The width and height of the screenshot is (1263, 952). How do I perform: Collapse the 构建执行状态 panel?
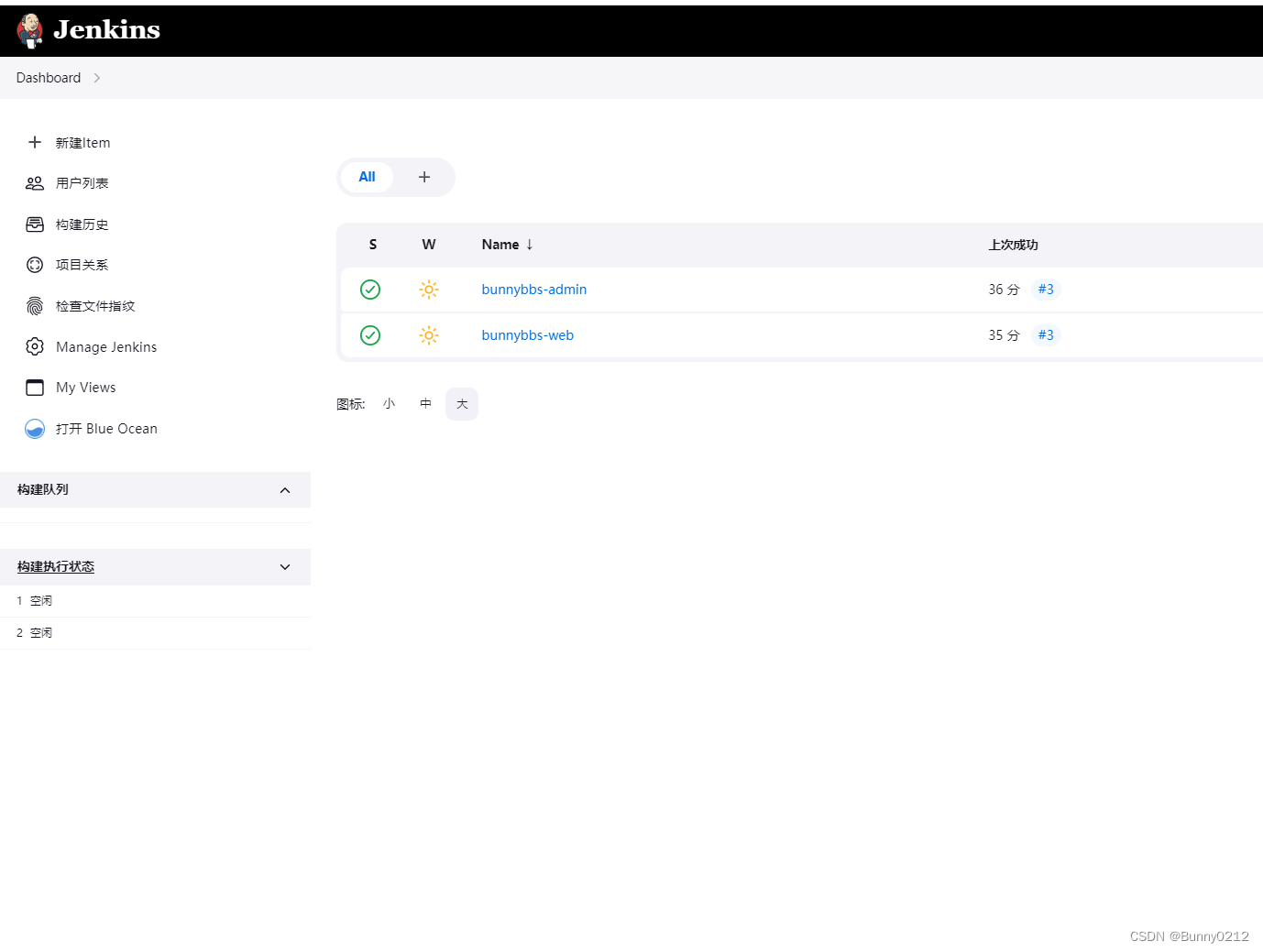[285, 567]
